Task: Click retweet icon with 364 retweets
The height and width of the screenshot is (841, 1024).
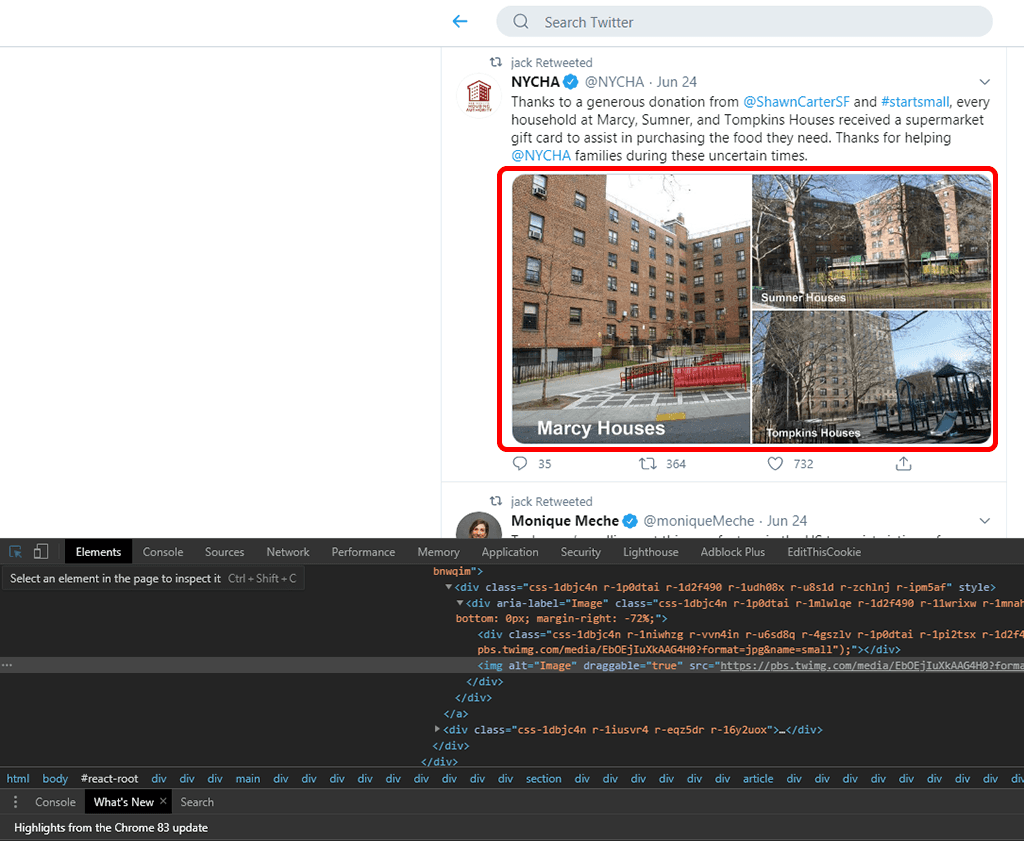Action: point(647,464)
